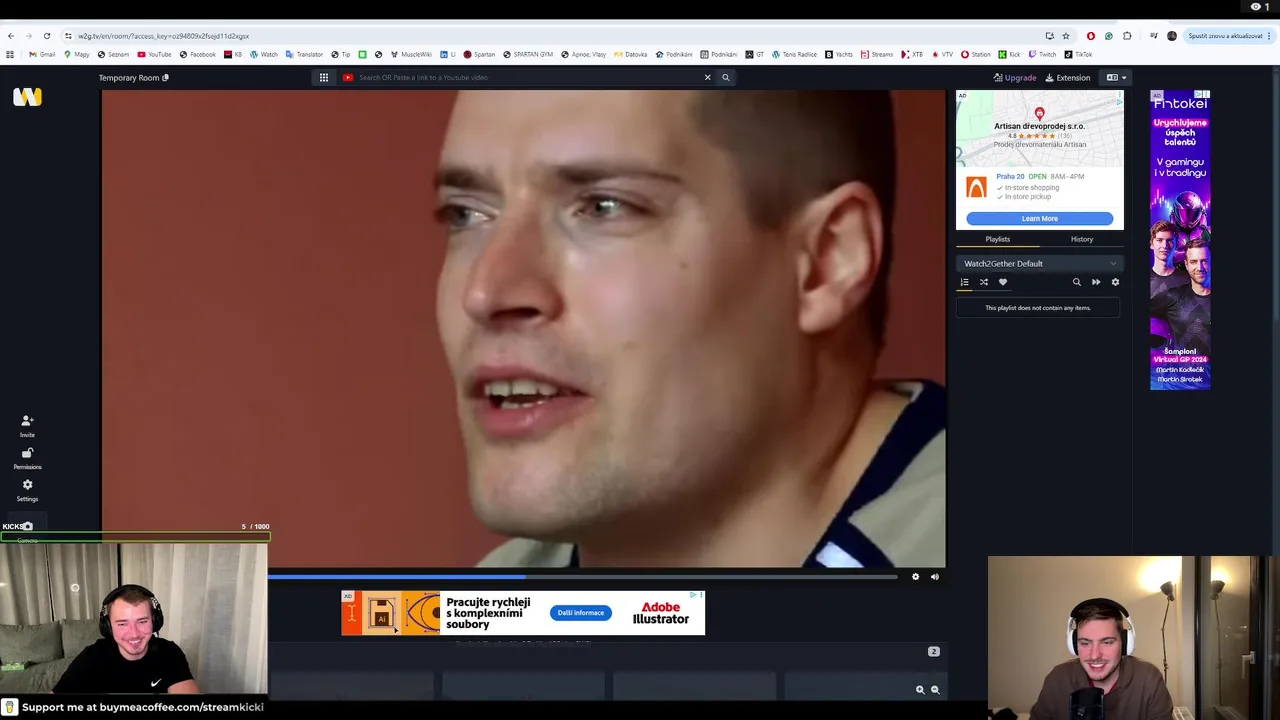
Task: Switch to the History tab
Action: point(1081,239)
